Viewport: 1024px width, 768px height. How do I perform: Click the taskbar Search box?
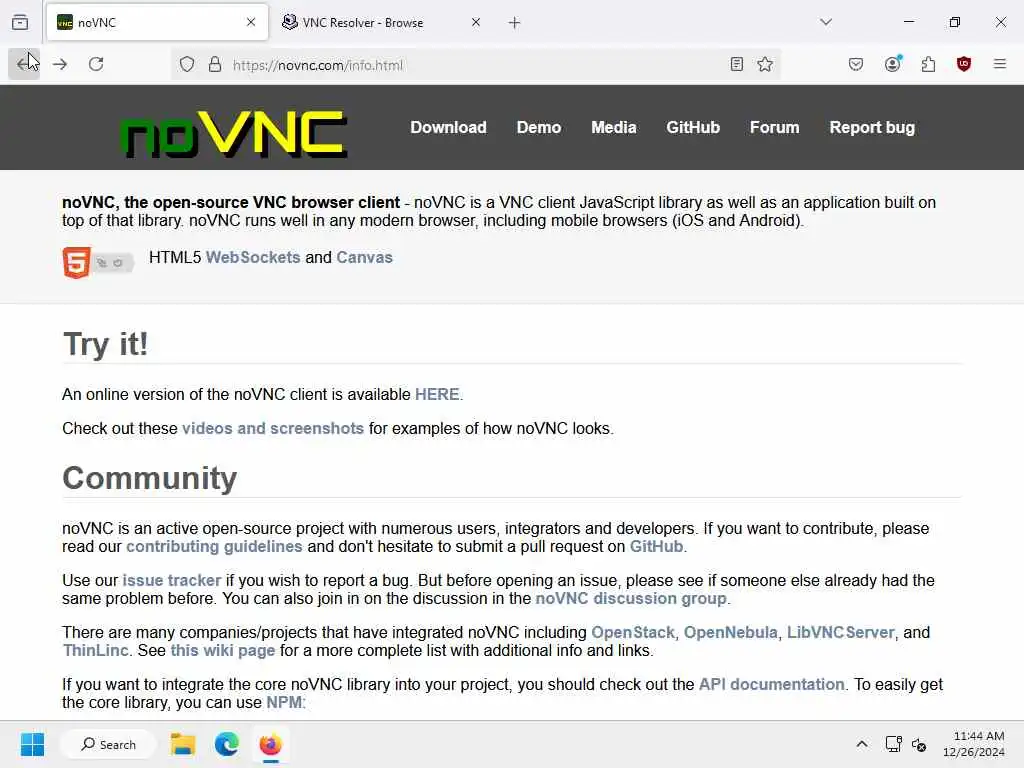pyautogui.click(x=108, y=744)
